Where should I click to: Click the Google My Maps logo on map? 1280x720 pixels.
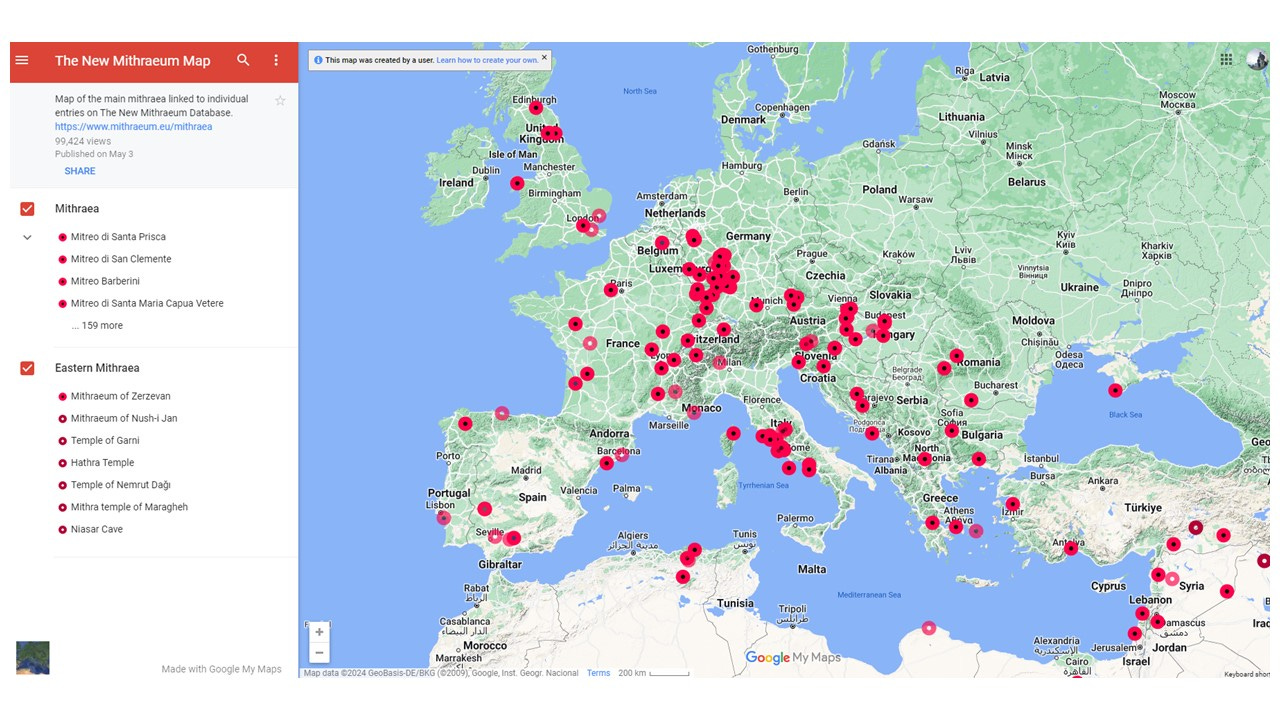793,658
